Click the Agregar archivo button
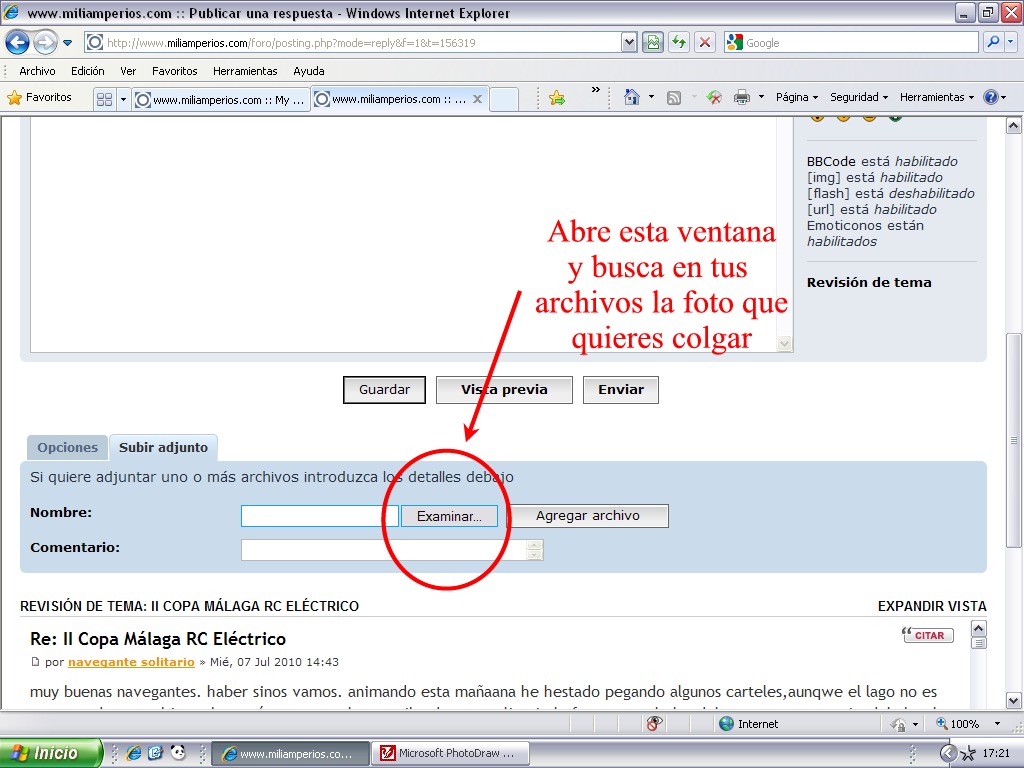This screenshot has height=768, width=1024. (587, 516)
